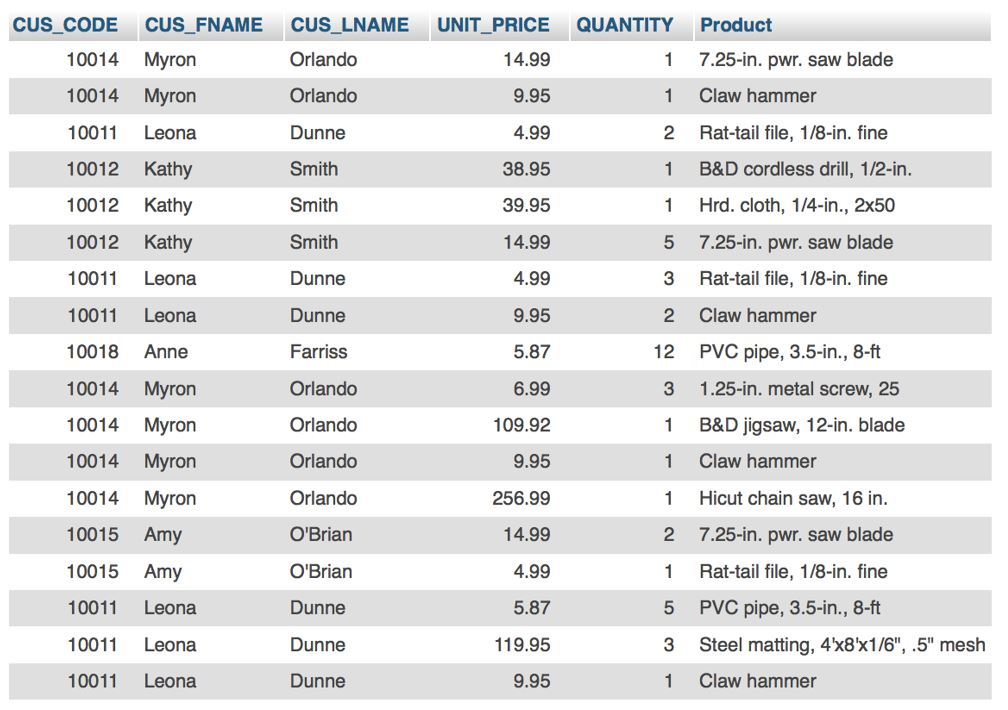Select the Hicut chain saw, 16 in. cell
1008x710 pixels.
coord(793,498)
